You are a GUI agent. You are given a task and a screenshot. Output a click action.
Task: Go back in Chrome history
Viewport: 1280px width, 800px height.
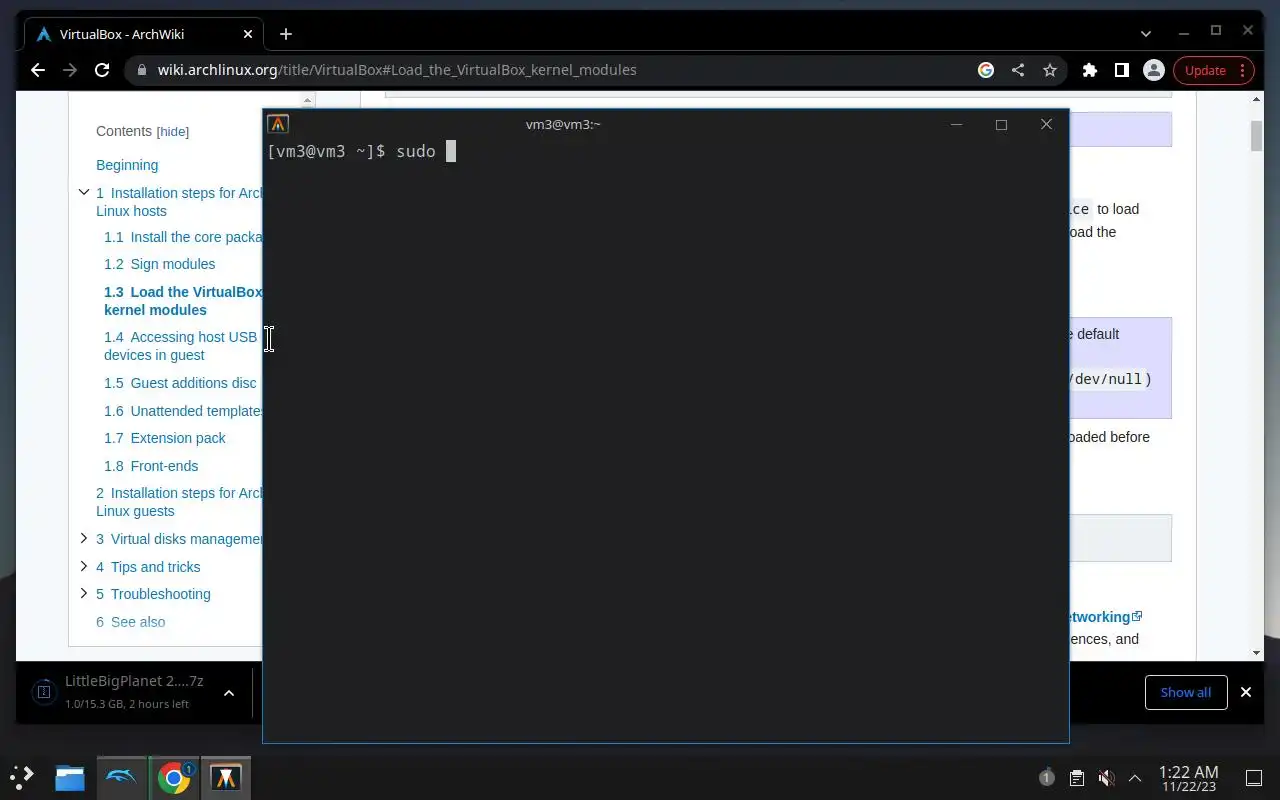click(x=38, y=70)
